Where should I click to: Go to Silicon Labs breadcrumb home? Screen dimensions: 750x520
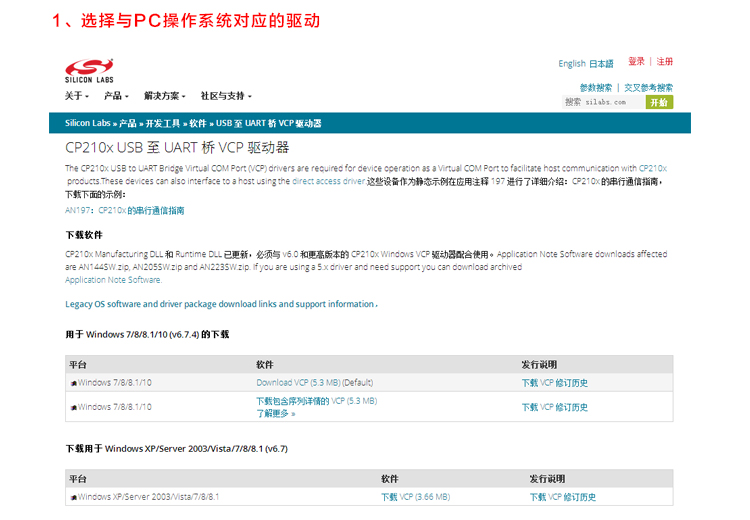[x=88, y=123]
